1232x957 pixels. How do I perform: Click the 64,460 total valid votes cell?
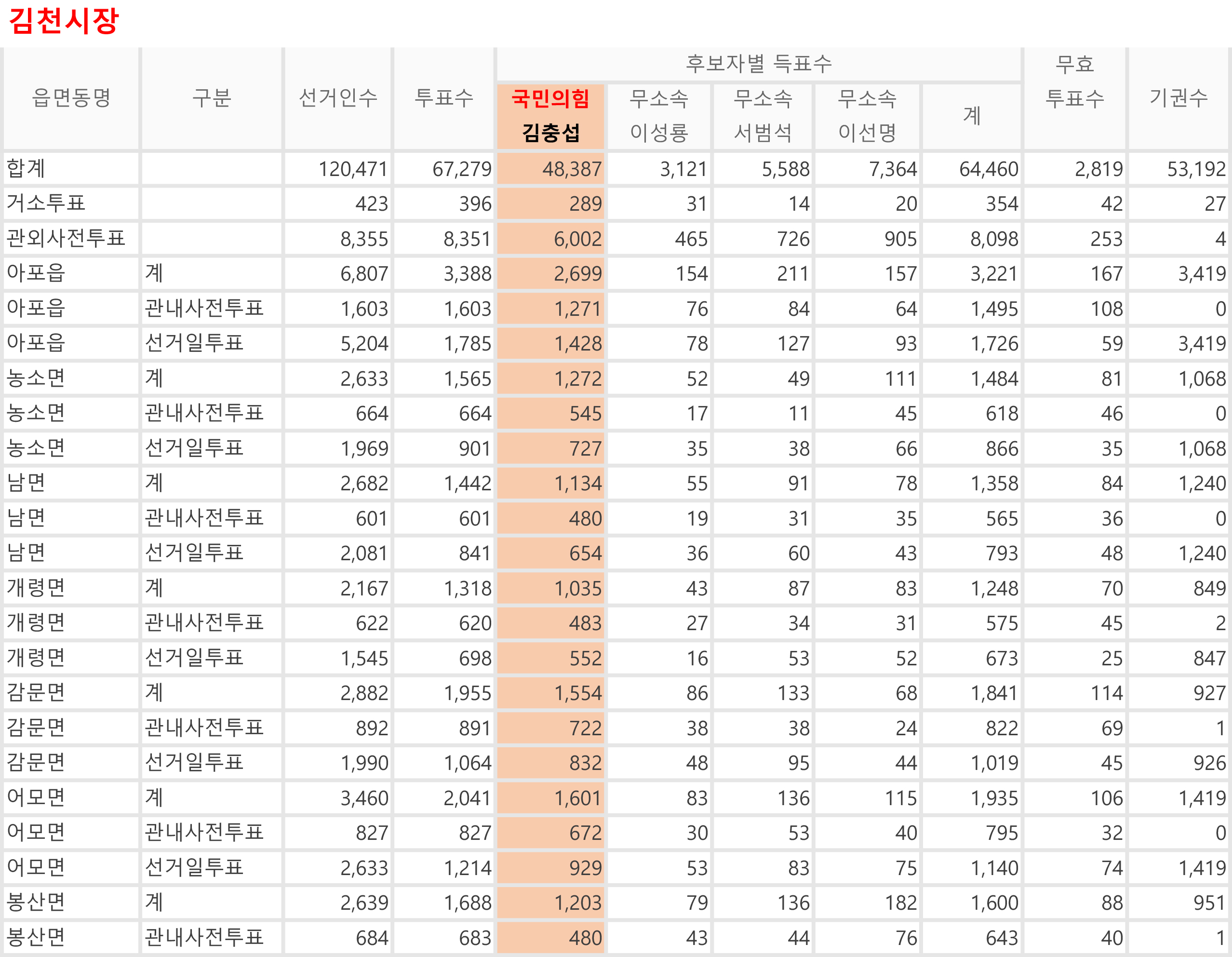click(x=988, y=169)
